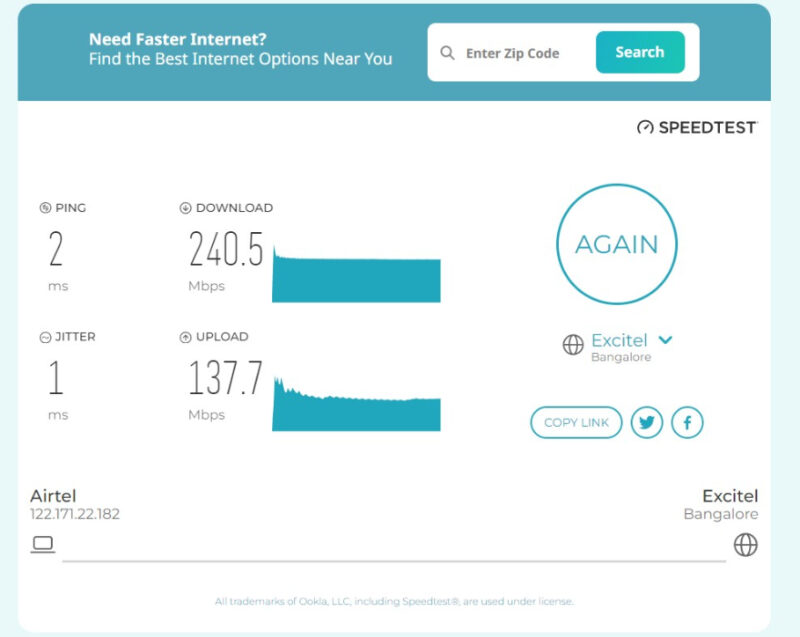Click the globe icon next to Excitel
The image size is (800, 637).
tap(572, 346)
